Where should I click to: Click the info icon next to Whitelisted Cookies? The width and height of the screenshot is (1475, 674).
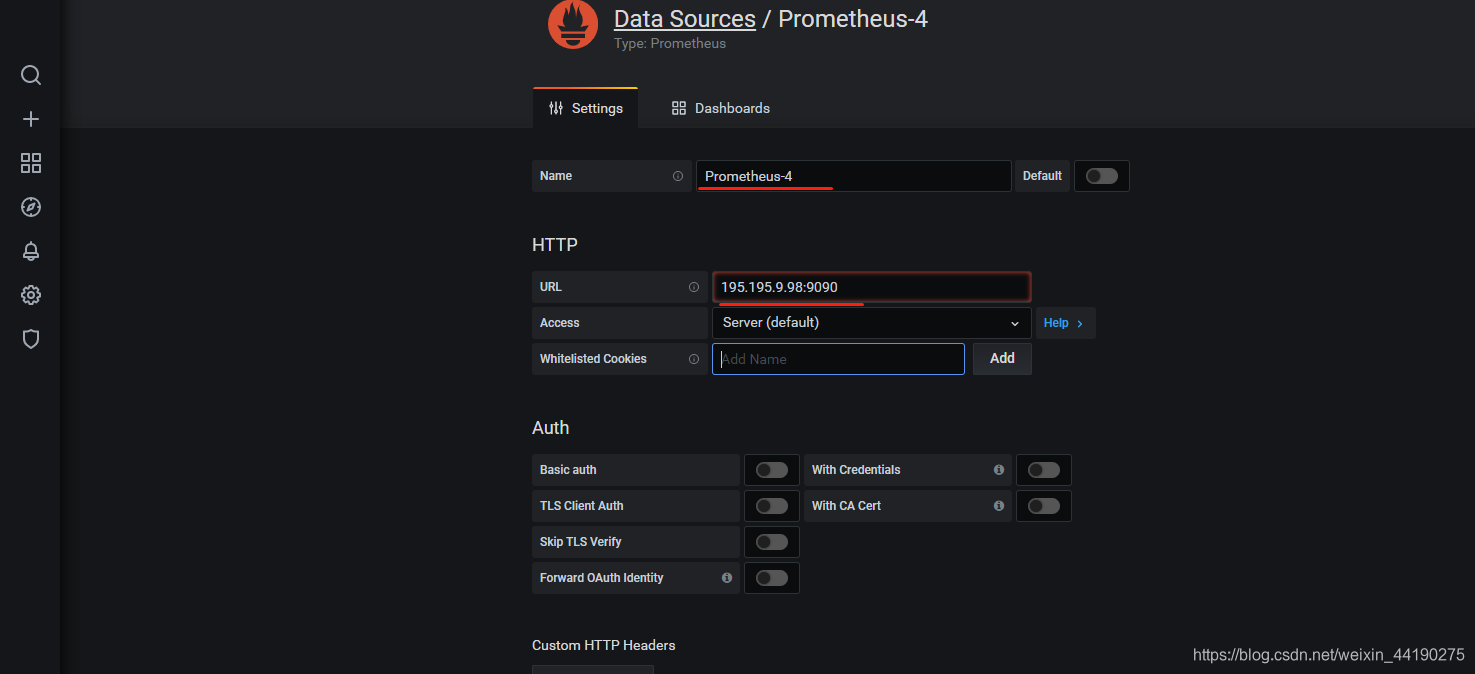pyautogui.click(x=694, y=359)
